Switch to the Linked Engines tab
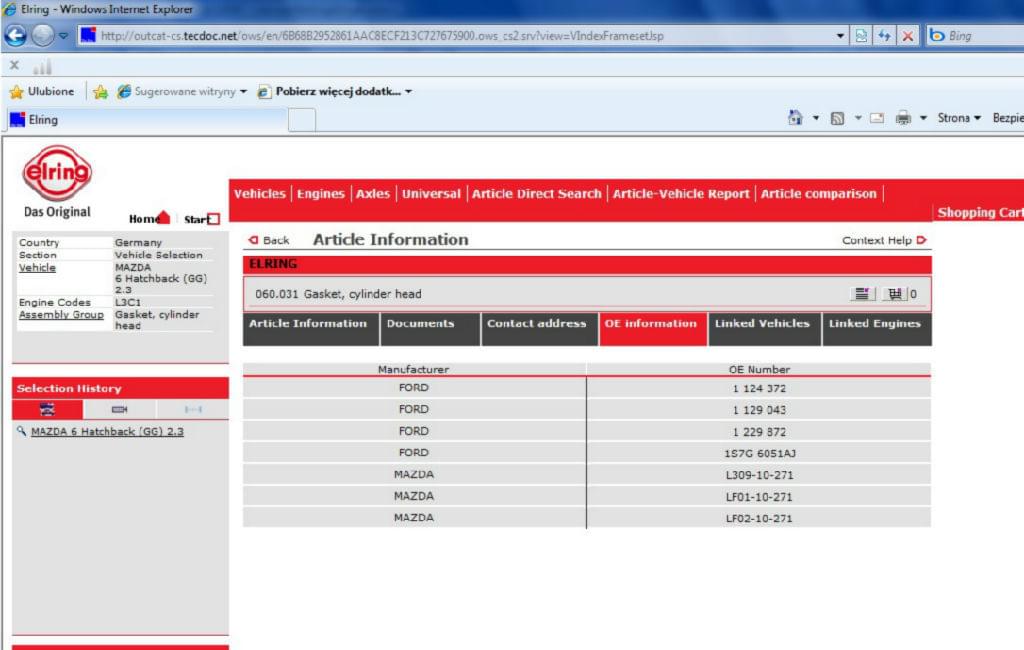The width and height of the screenshot is (1024, 650). (x=877, y=329)
